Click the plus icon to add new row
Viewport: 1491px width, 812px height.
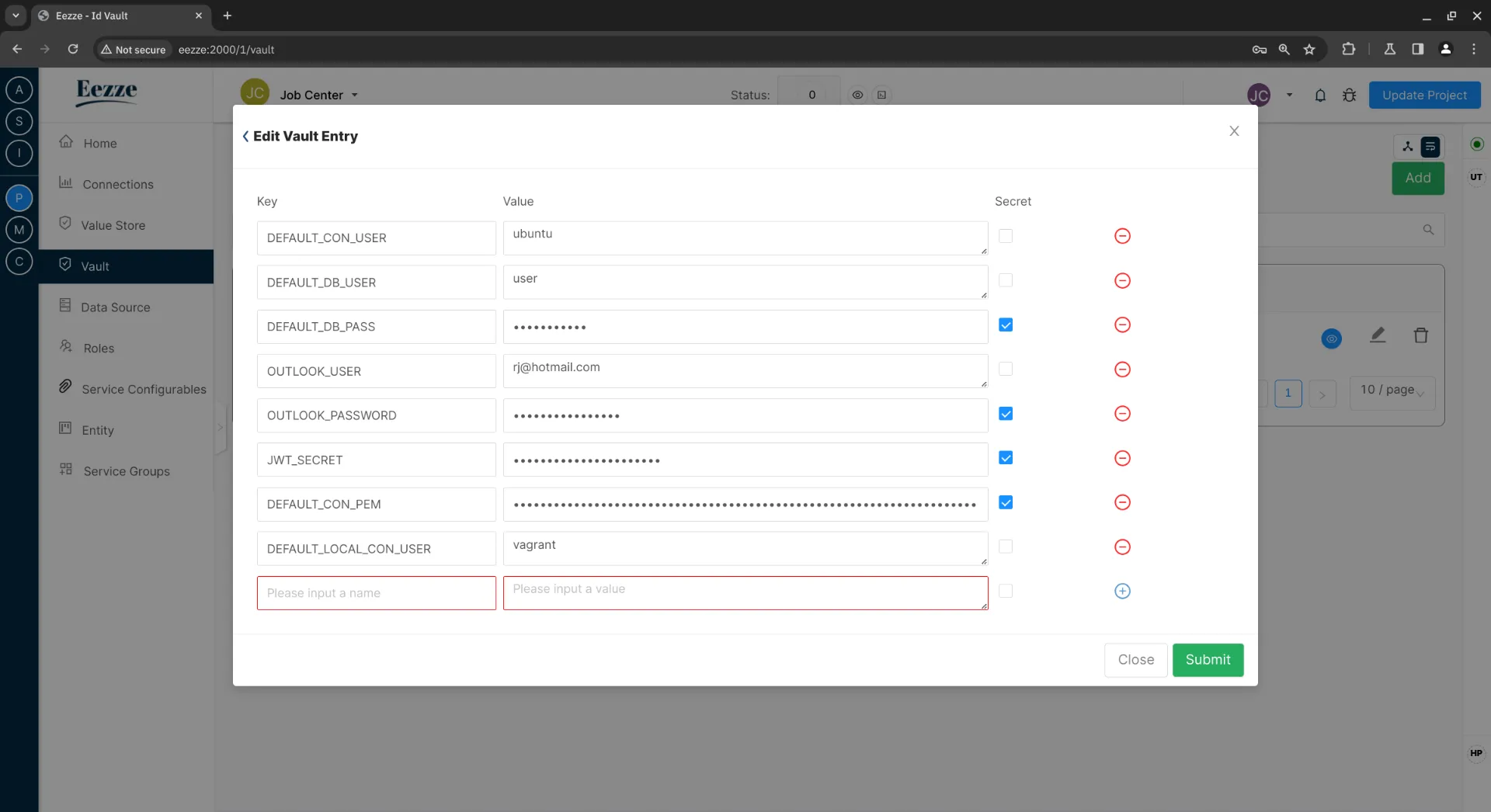[x=1122, y=592]
